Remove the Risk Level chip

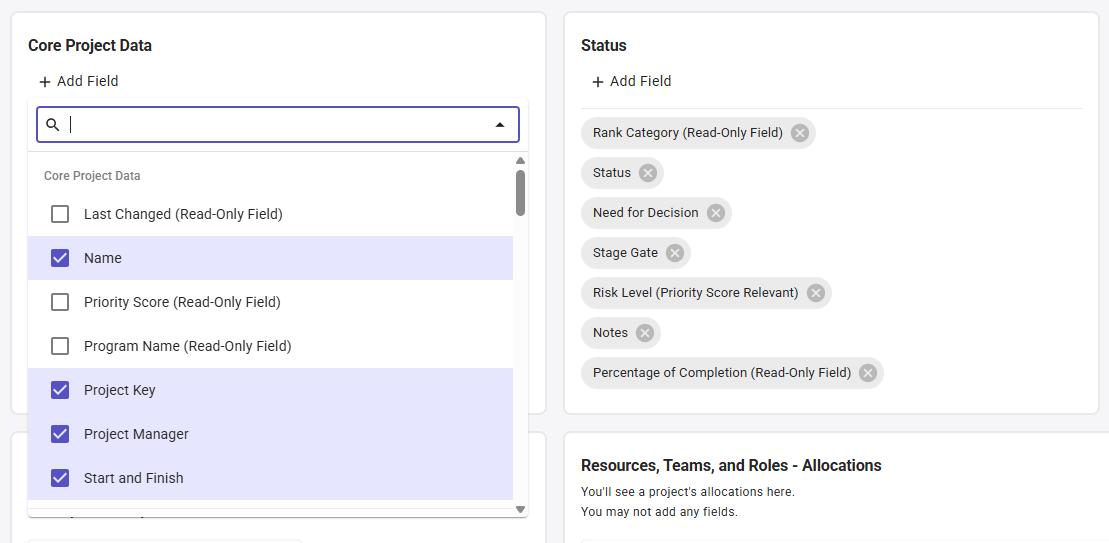[x=815, y=293]
